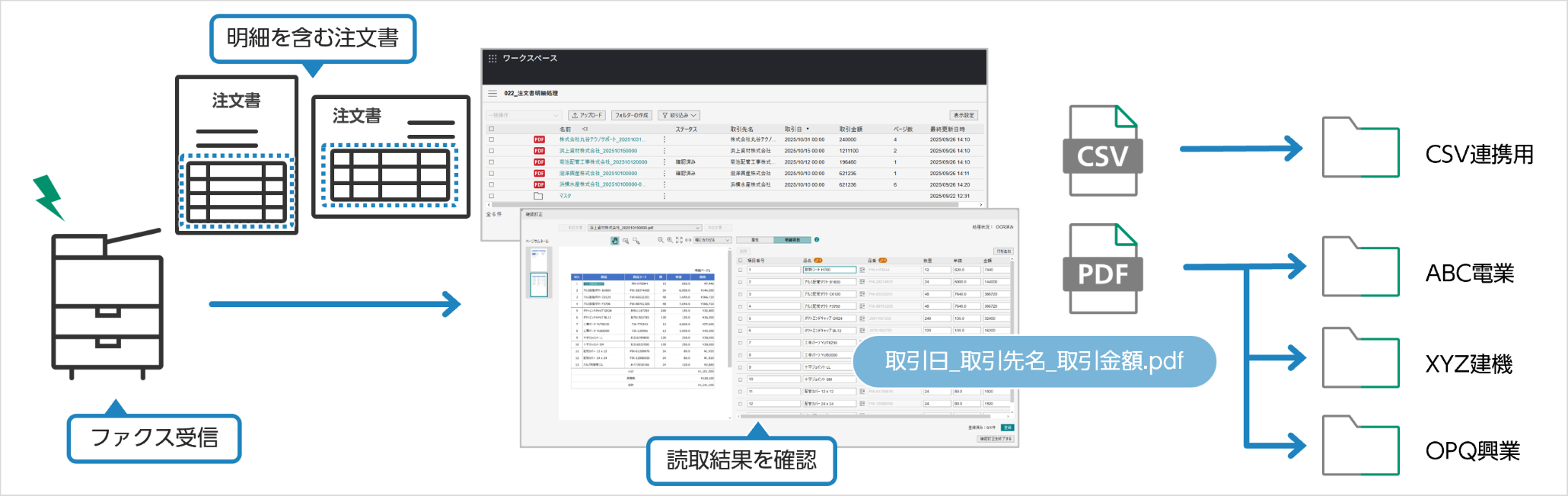Click the green info icon beside 明細項目

pyautogui.click(x=817, y=240)
